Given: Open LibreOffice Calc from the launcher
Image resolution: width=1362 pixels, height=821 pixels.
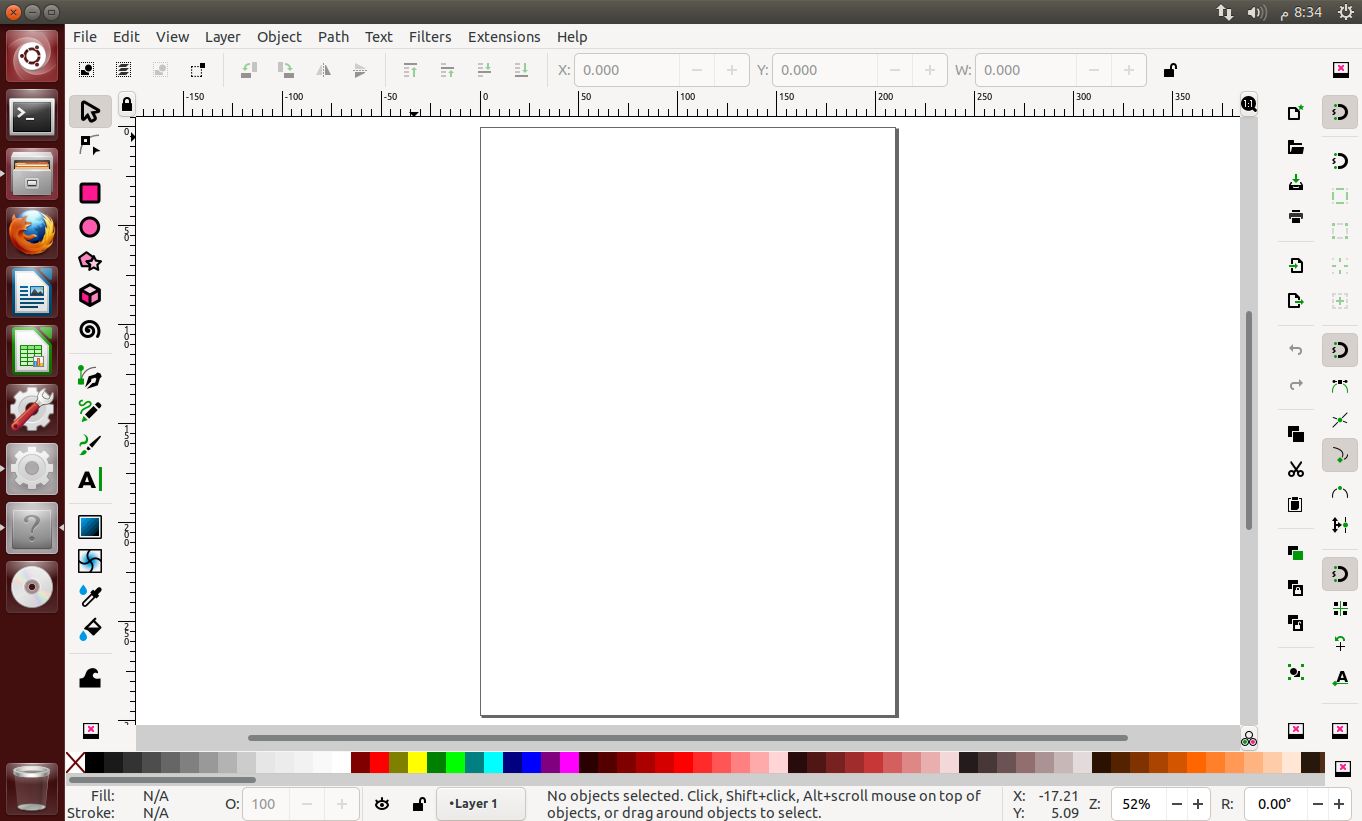Looking at the screenshot, I should coord(32,352).
